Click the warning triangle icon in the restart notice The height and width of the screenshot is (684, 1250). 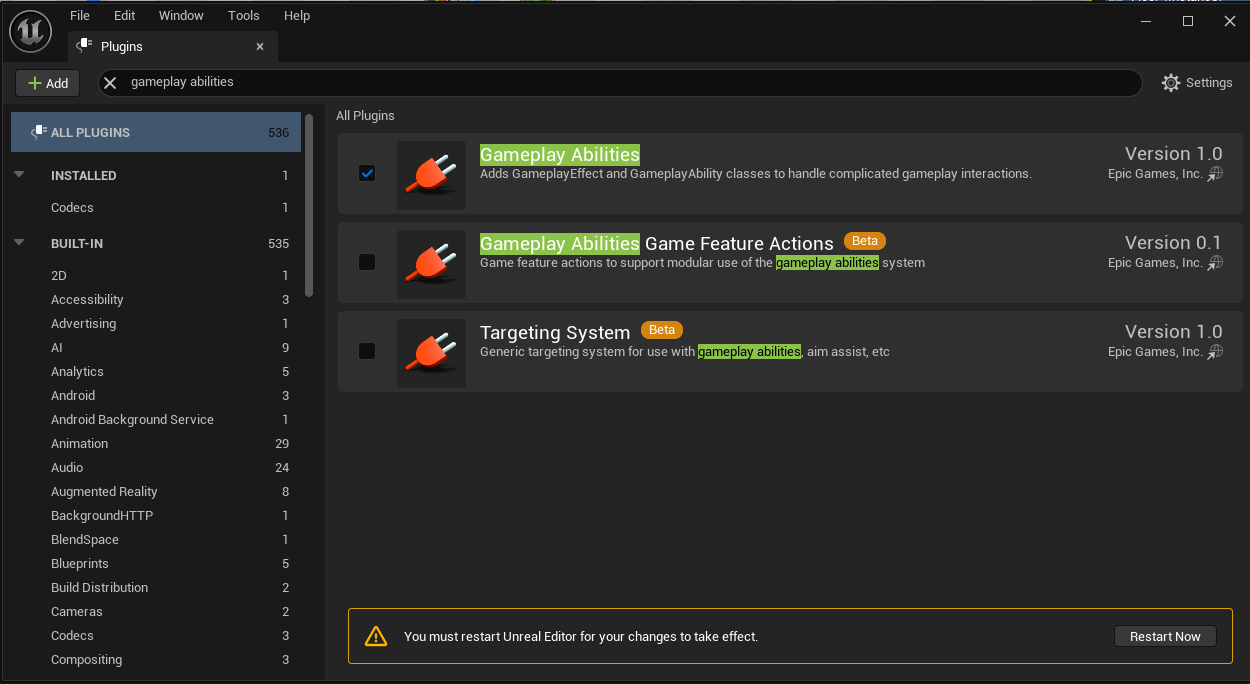point(375,636)
